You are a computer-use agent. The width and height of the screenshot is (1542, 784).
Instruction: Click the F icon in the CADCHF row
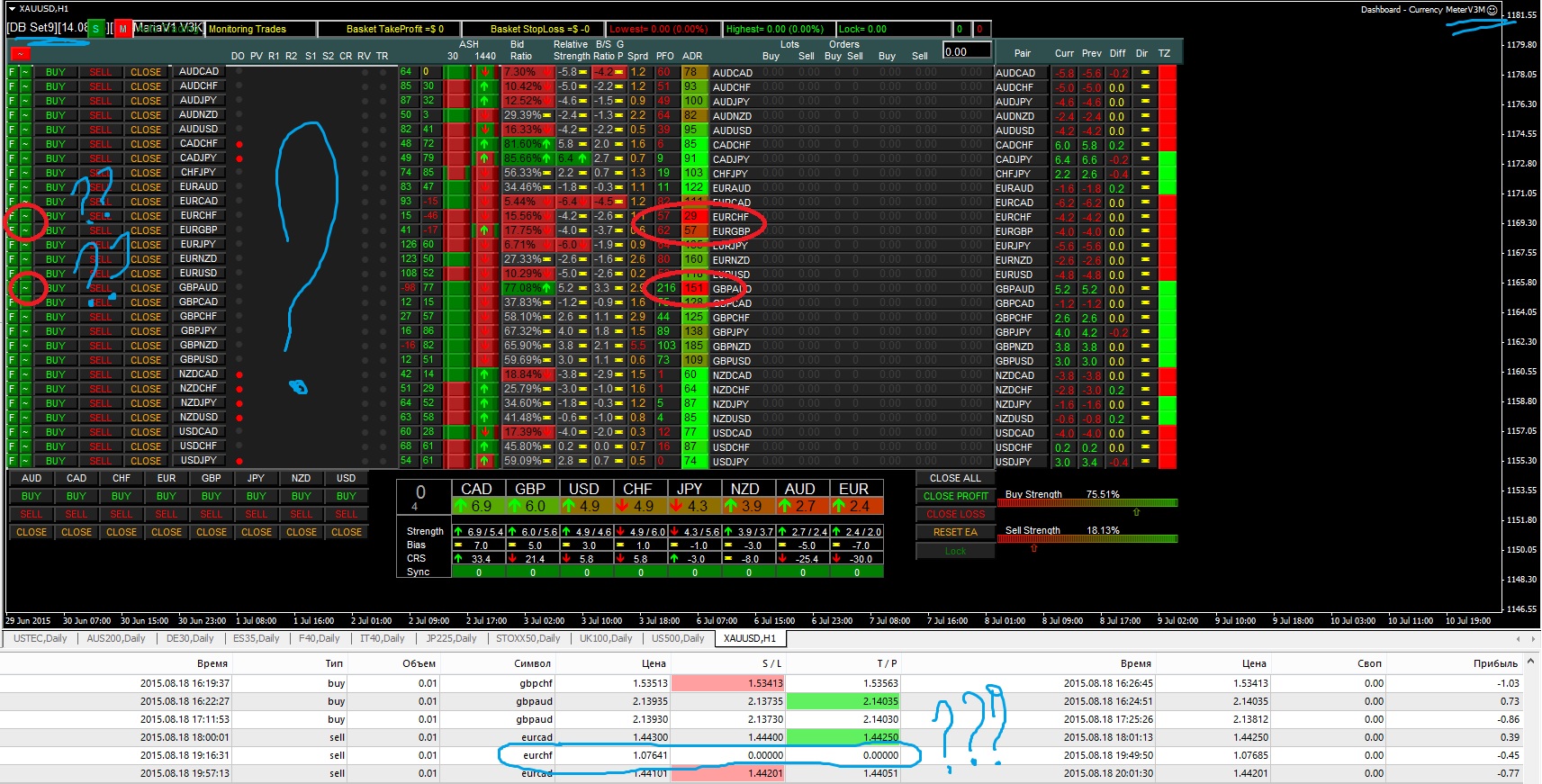(13, 144)
